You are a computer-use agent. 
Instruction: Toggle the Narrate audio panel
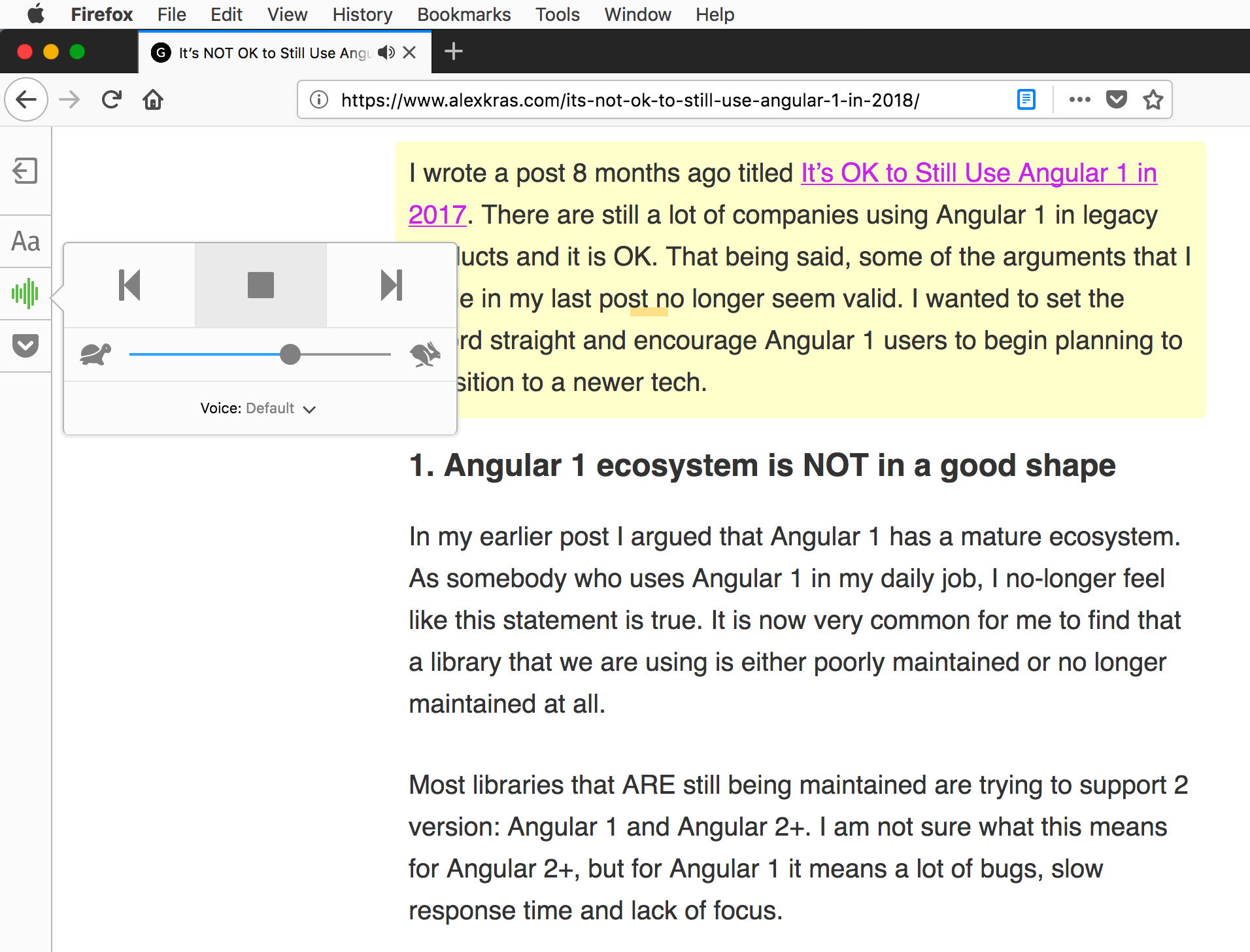pos(25,294)
